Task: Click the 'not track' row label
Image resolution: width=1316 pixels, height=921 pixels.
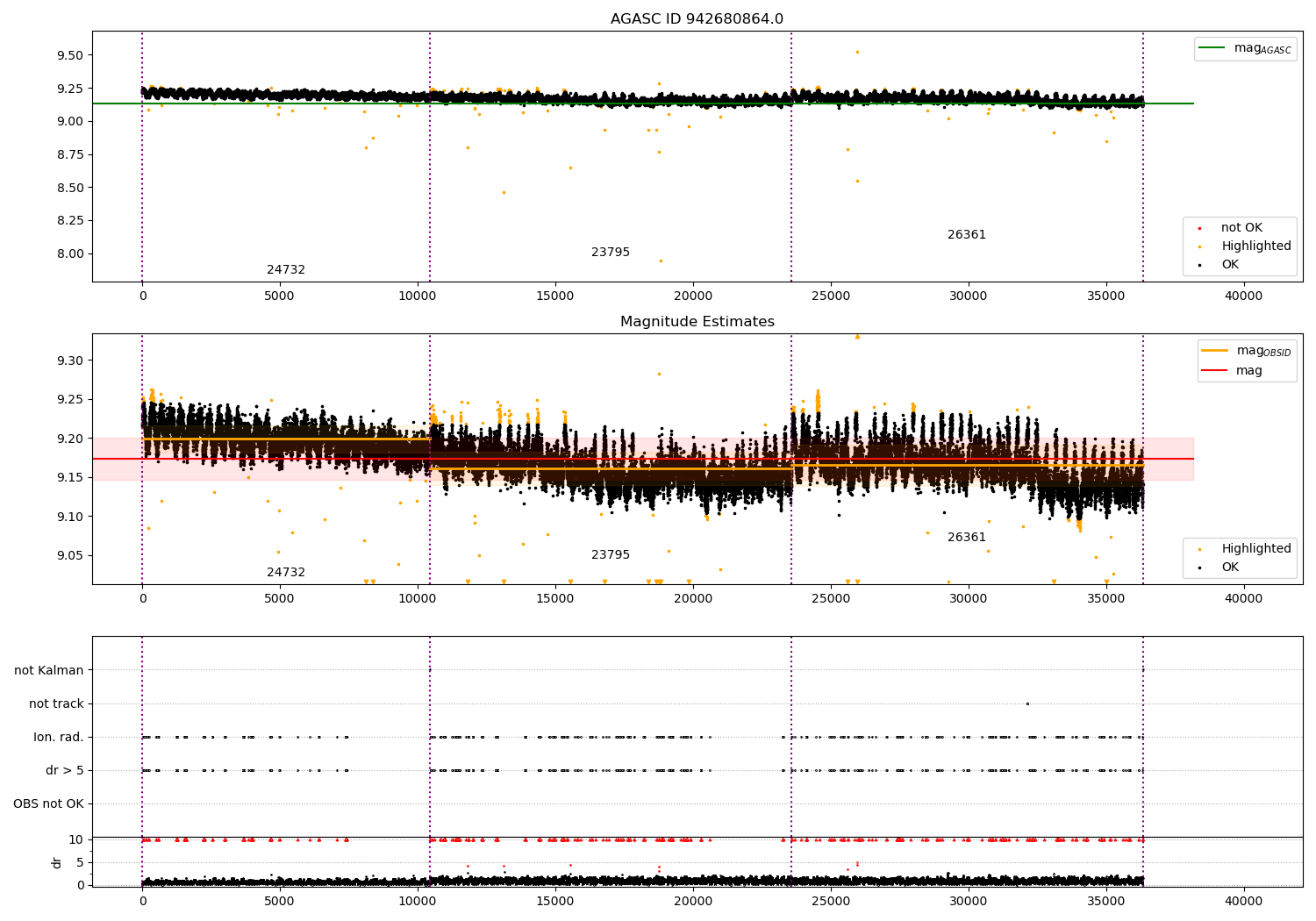Action: coord(56,704)
